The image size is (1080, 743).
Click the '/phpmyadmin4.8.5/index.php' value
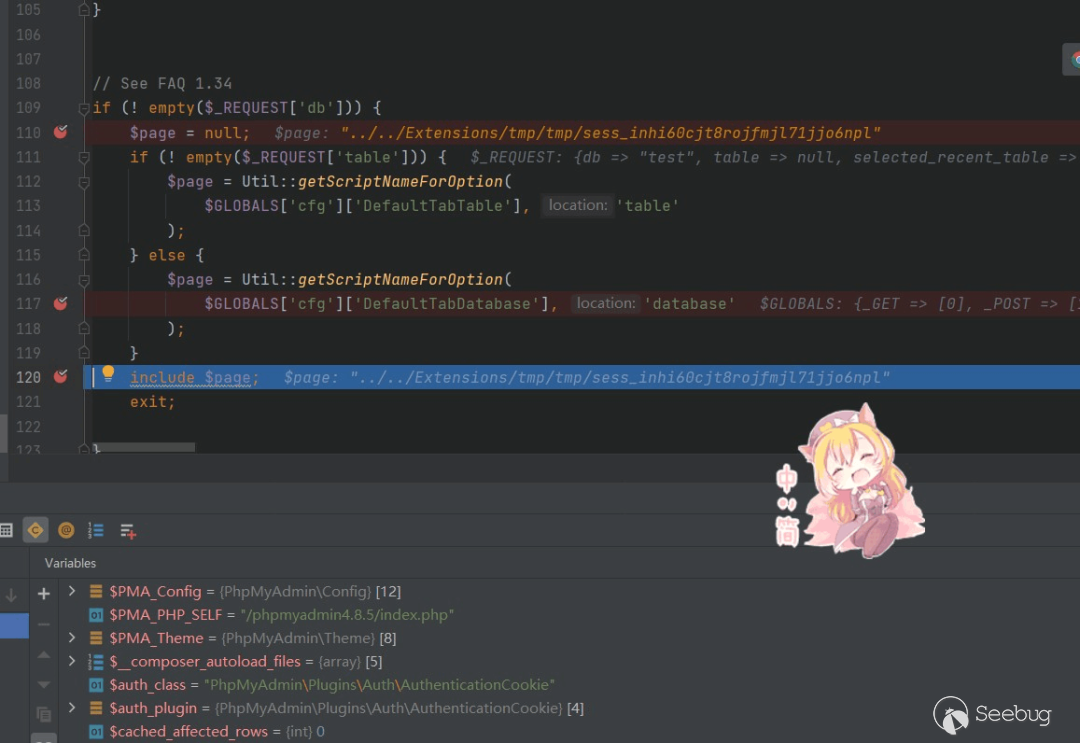click(347, 615)
